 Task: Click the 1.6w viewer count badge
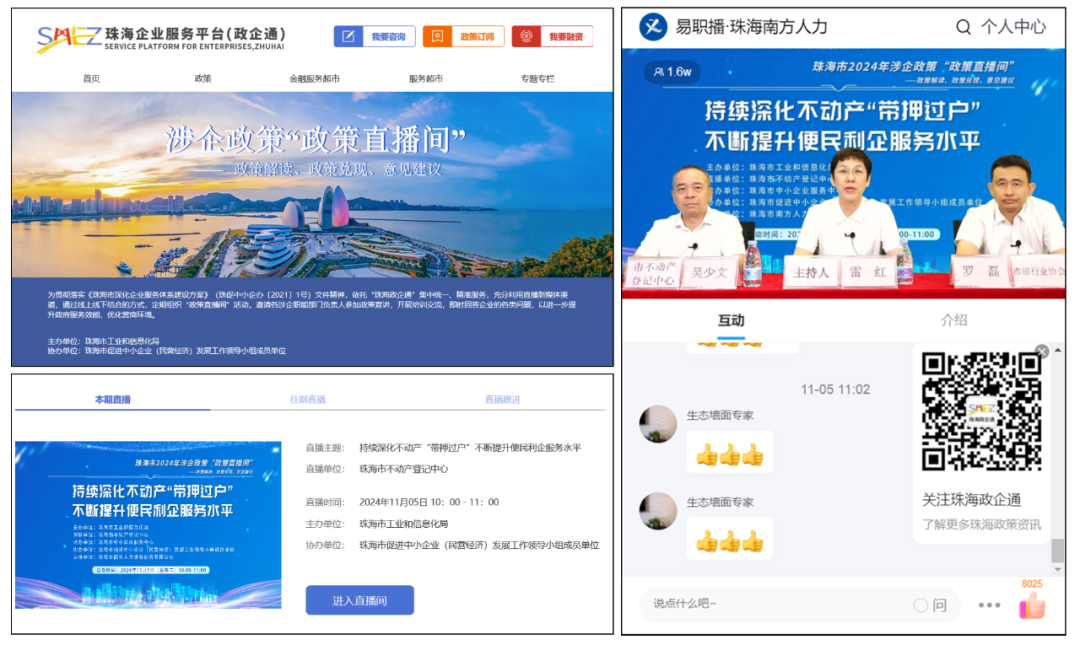(672, 72)
